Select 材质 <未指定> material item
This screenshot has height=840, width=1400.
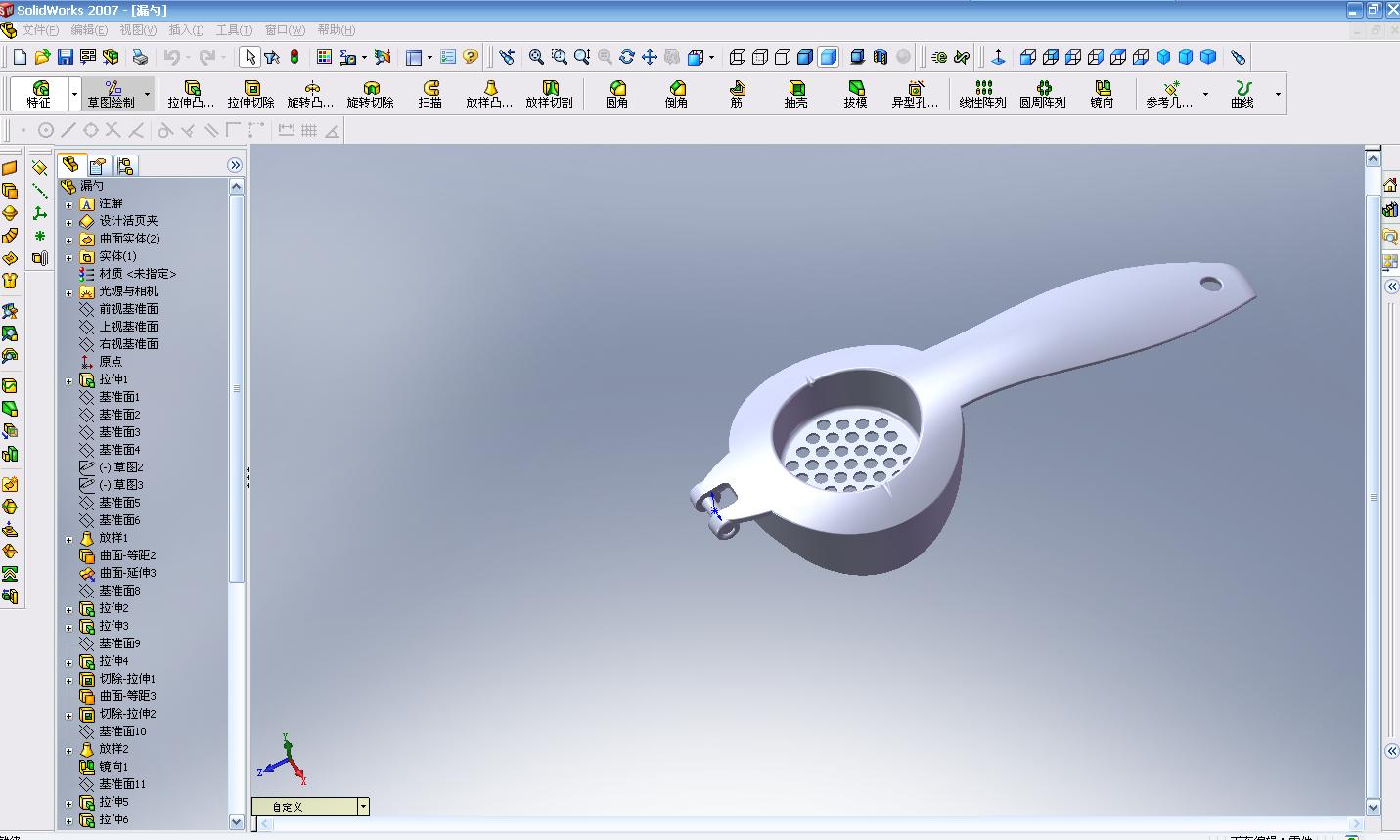(137, 274)
